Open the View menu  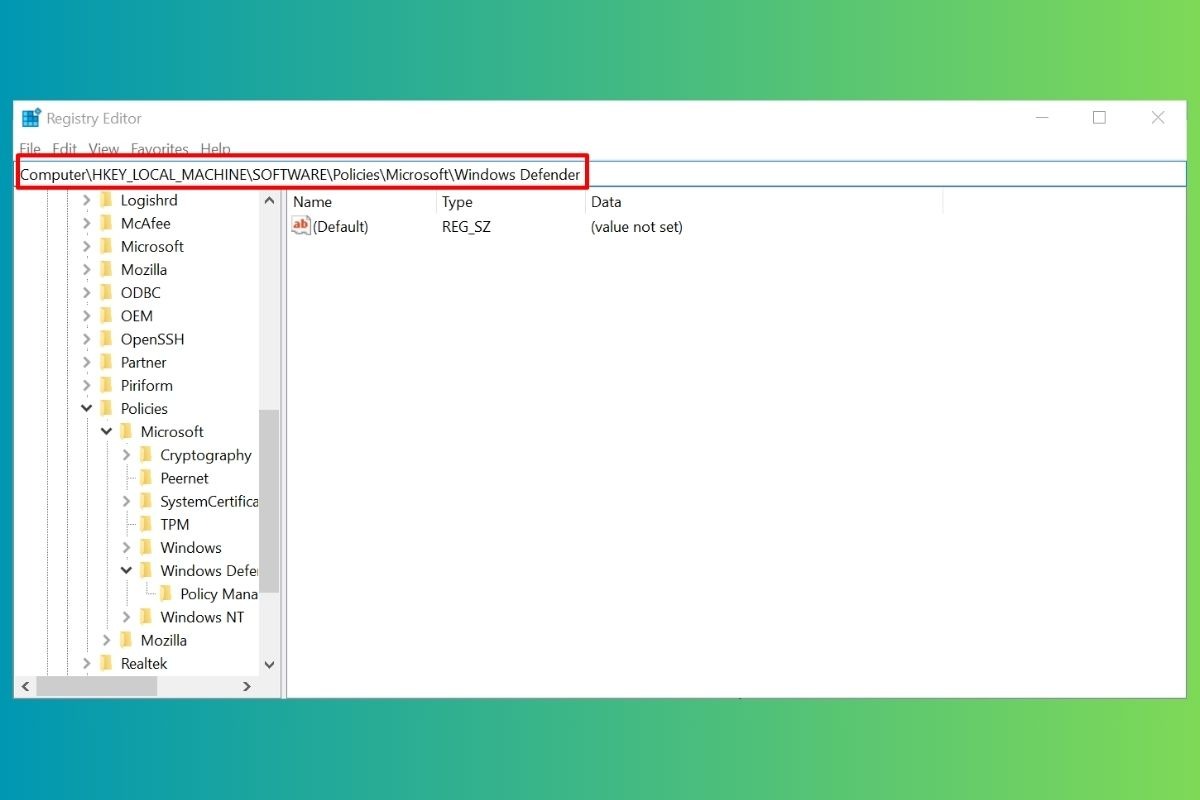click(x=104, y=149)
